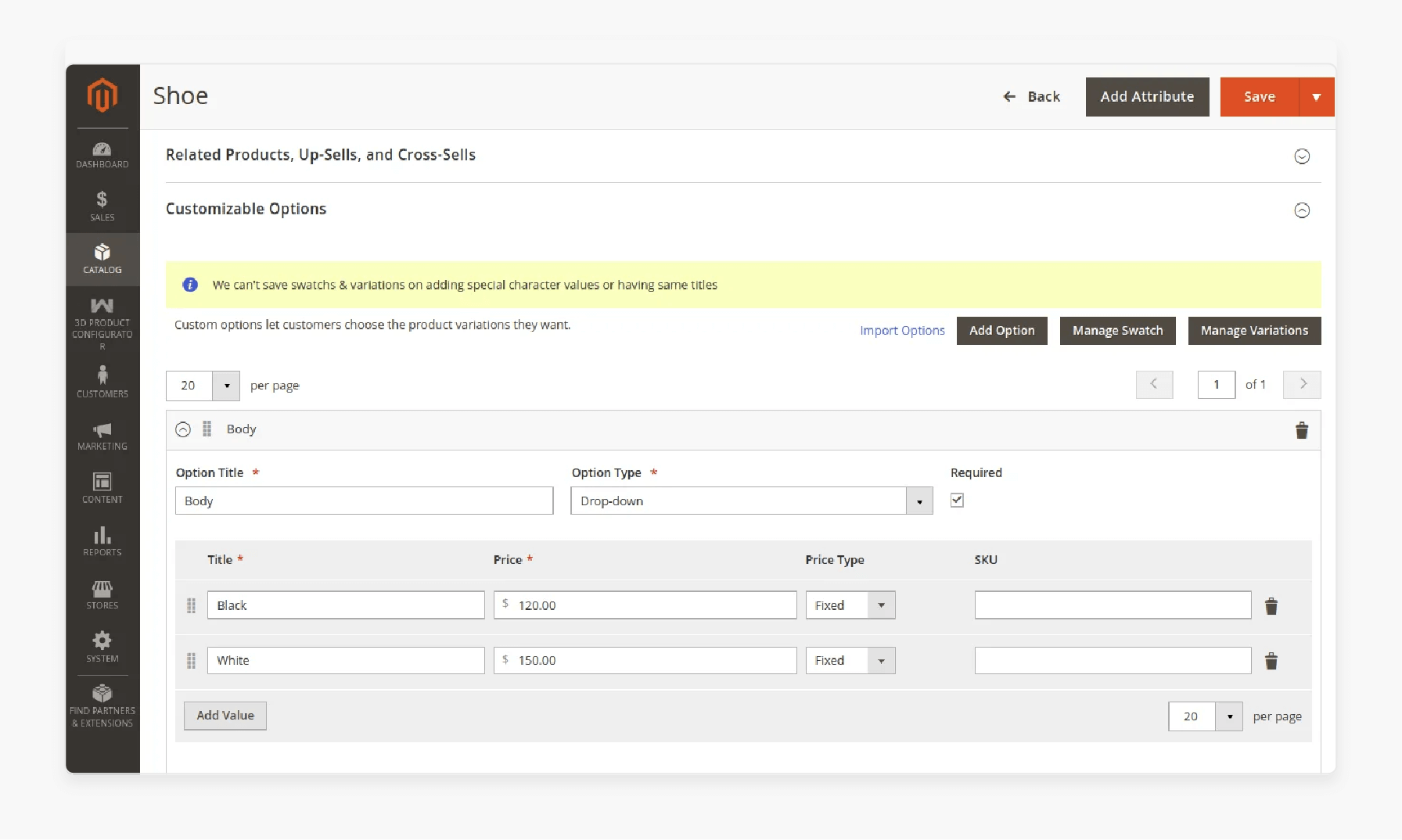Click the Add Value button
The height and width of the screenshot is (840, 1402).
pyautogui.click(x=225, y=716)
